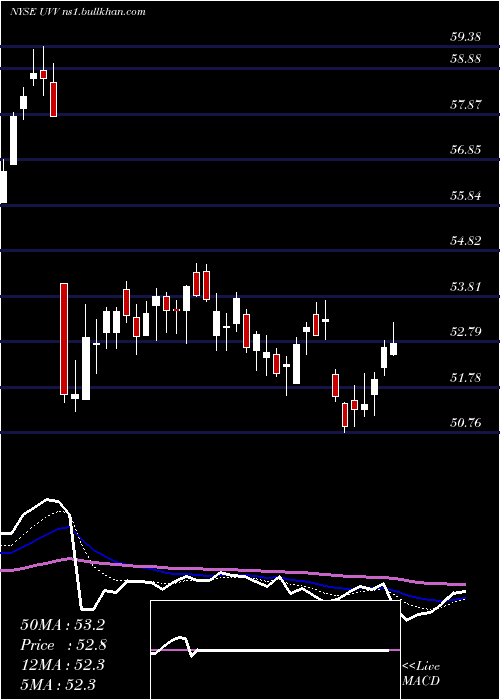The width and height of the screenshot is (500, 700).
Task: Click the 59.38 price level label
Action: [x=465, y=37]
